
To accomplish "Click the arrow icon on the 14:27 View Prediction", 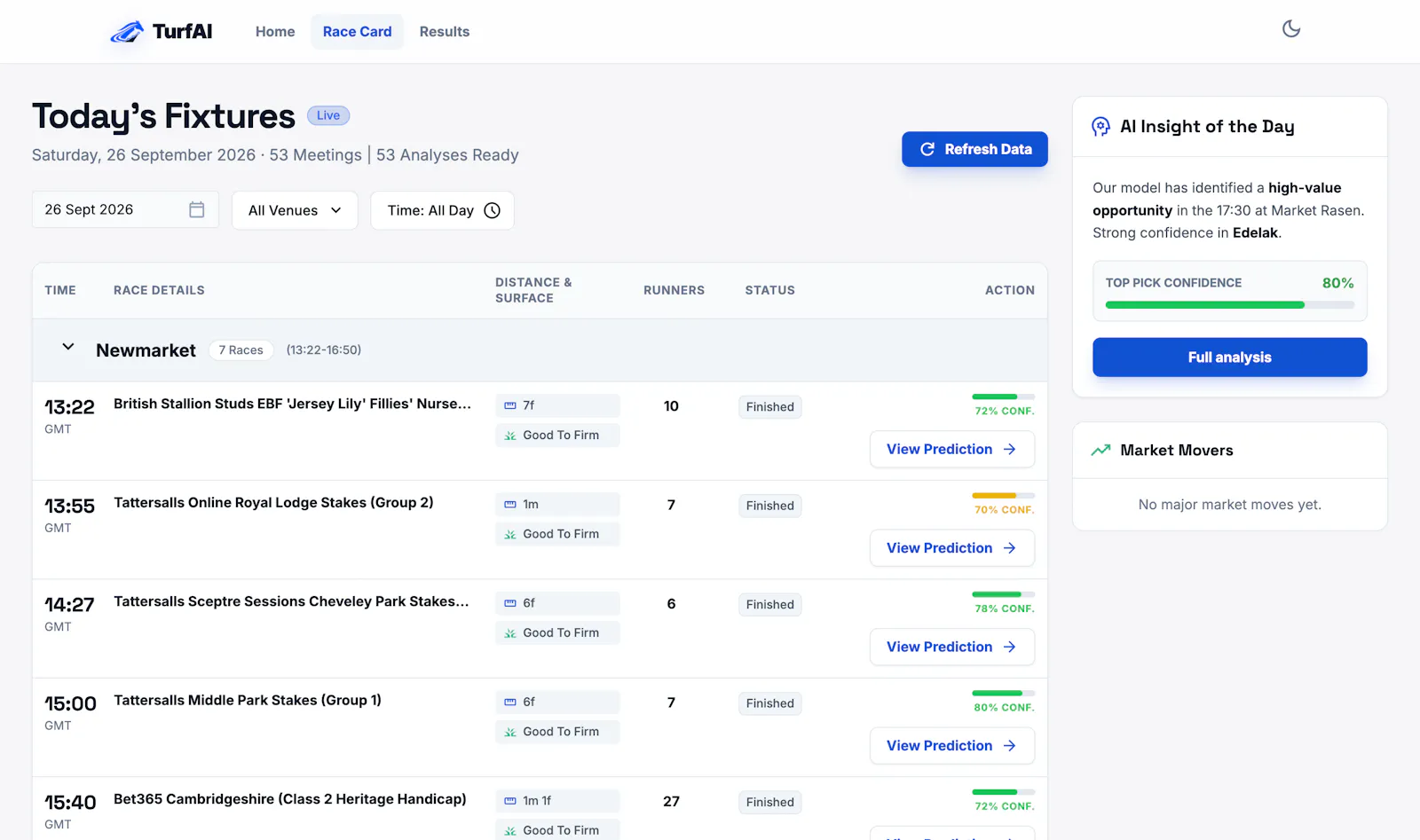I will coord(1009,647).
